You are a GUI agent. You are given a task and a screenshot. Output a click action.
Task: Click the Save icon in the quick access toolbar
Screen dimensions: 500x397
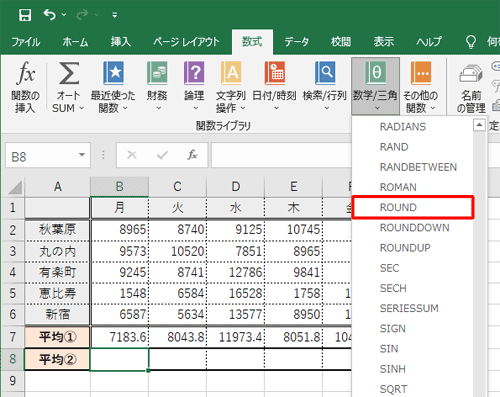[x=25, y=15]
